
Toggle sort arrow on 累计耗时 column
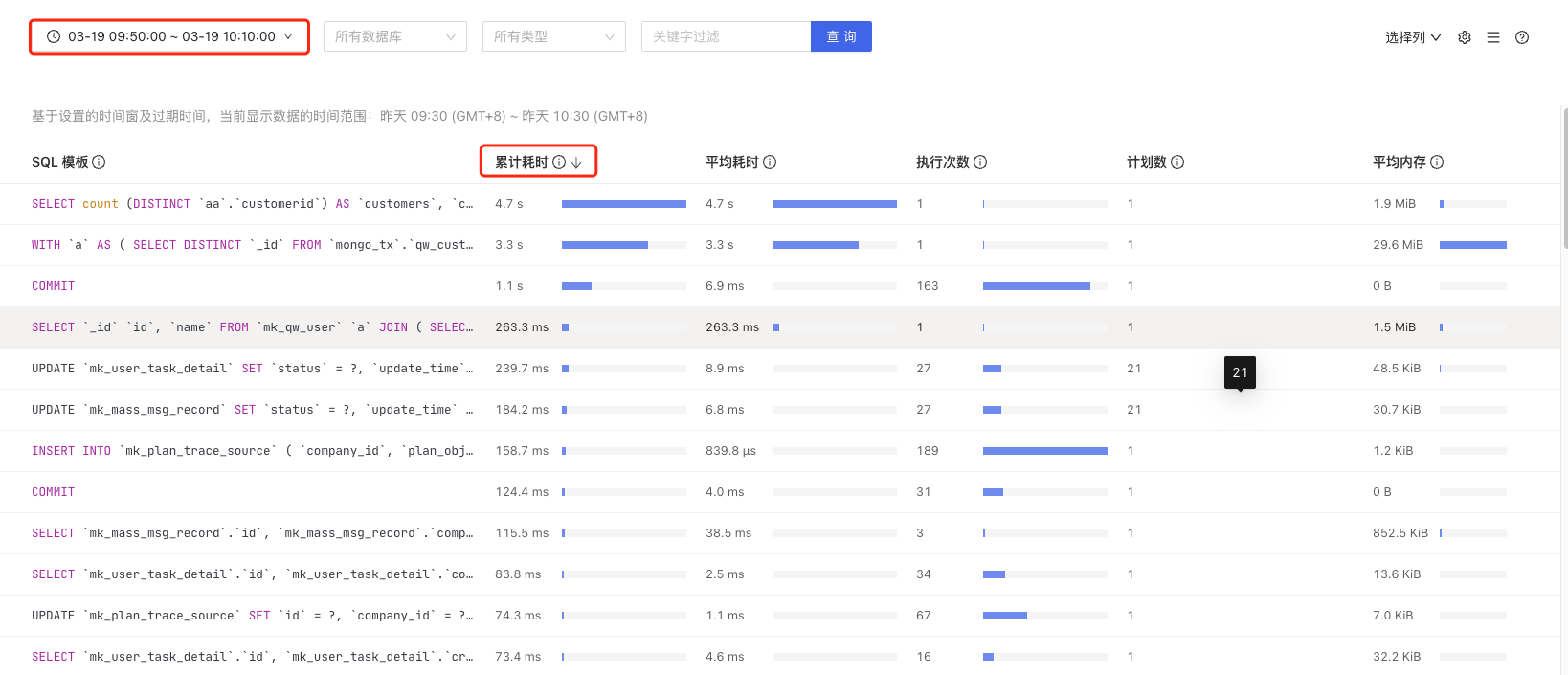click(x=576, y=163)
